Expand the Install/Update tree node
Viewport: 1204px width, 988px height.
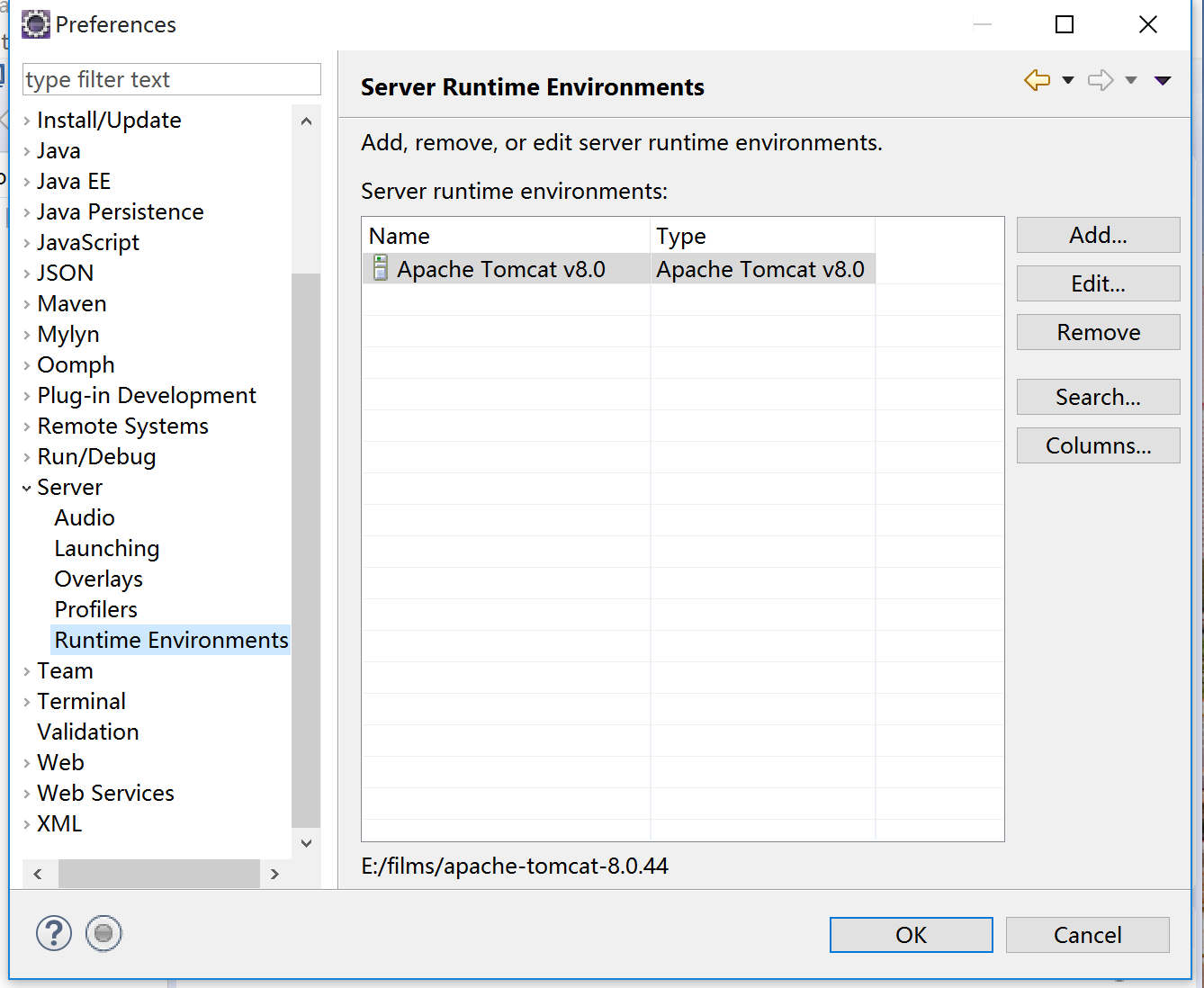click(27, 121)
